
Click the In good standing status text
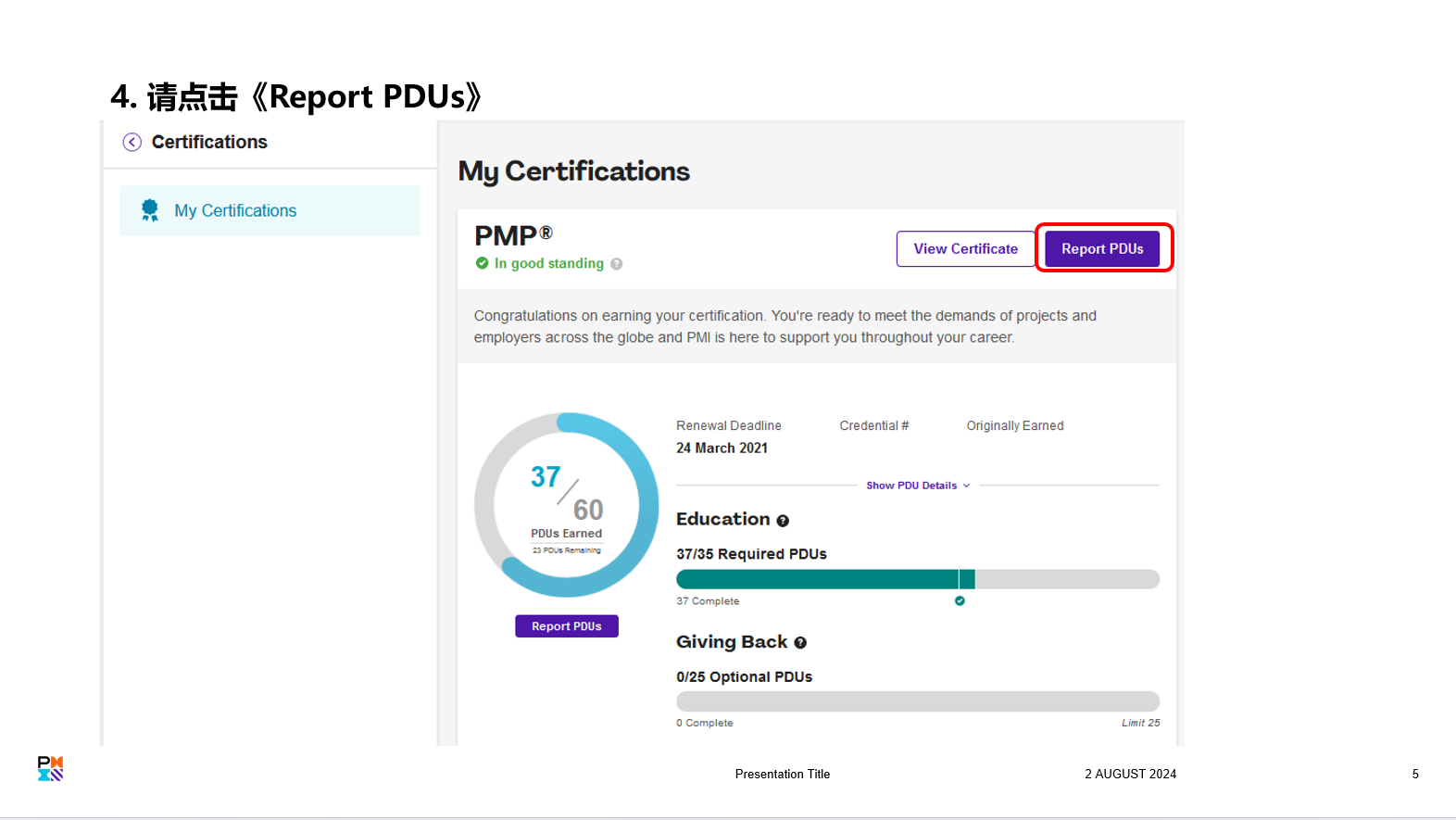point(549,263)
